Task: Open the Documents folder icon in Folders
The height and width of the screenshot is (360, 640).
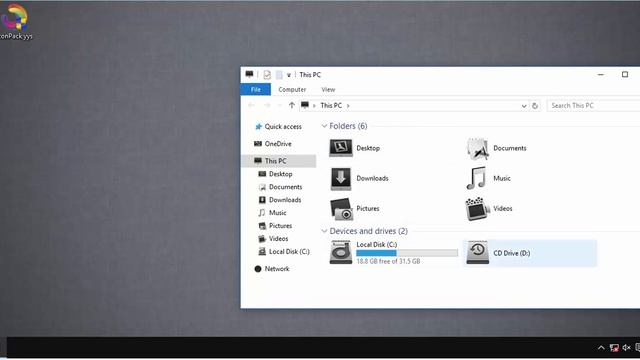Action: point(478,148)
